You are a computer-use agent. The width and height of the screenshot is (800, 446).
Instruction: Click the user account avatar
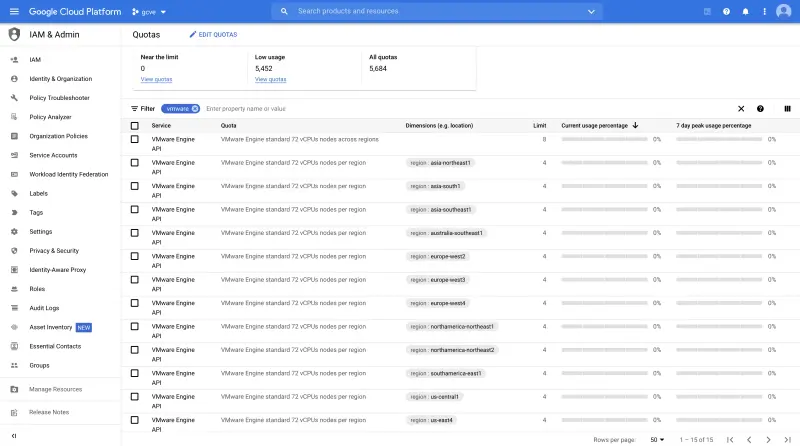click(783, 11)
